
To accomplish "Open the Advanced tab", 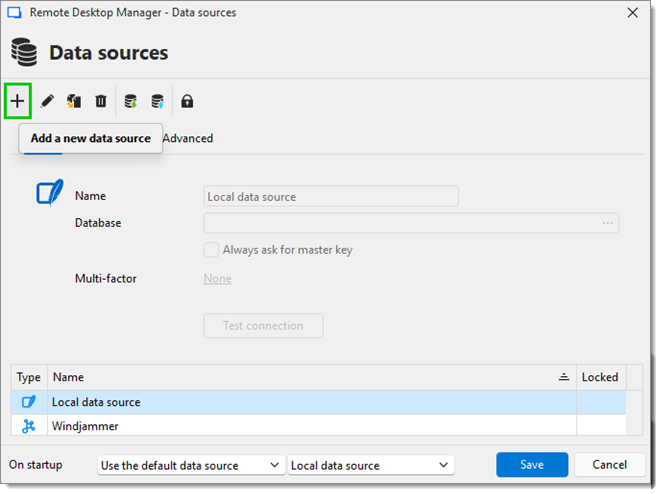I will pyautogui.click(x=188, y=138).
